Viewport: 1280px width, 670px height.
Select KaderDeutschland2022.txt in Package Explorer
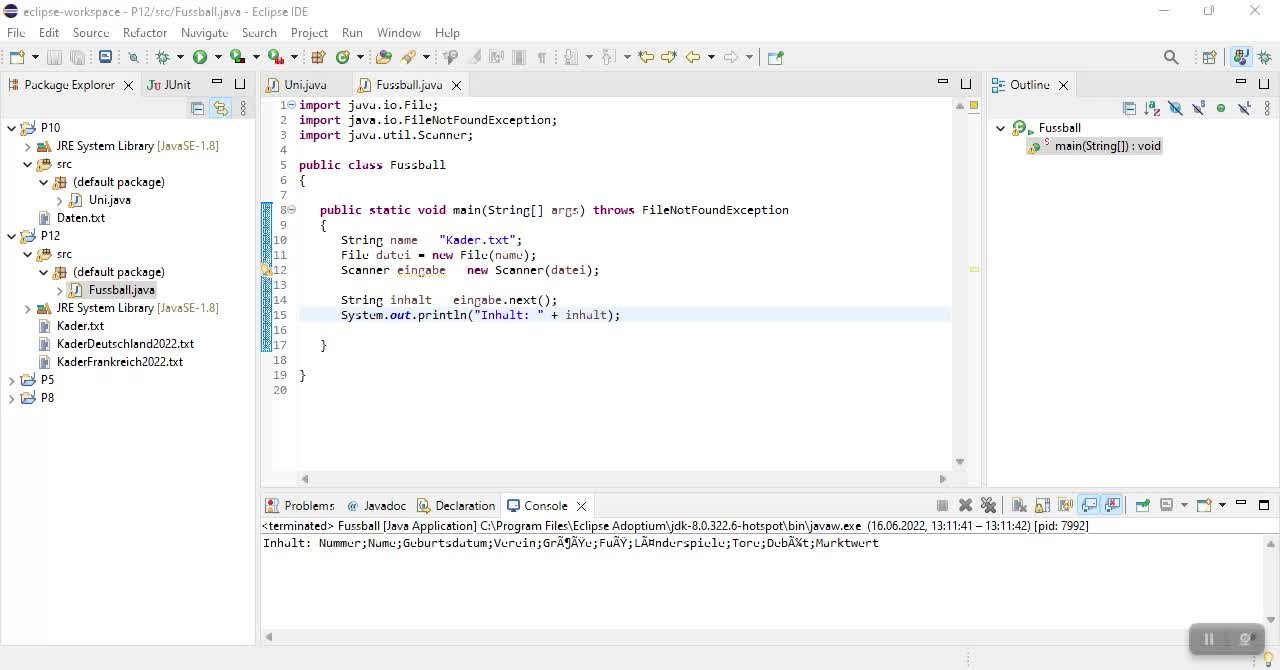click(125, 344)
